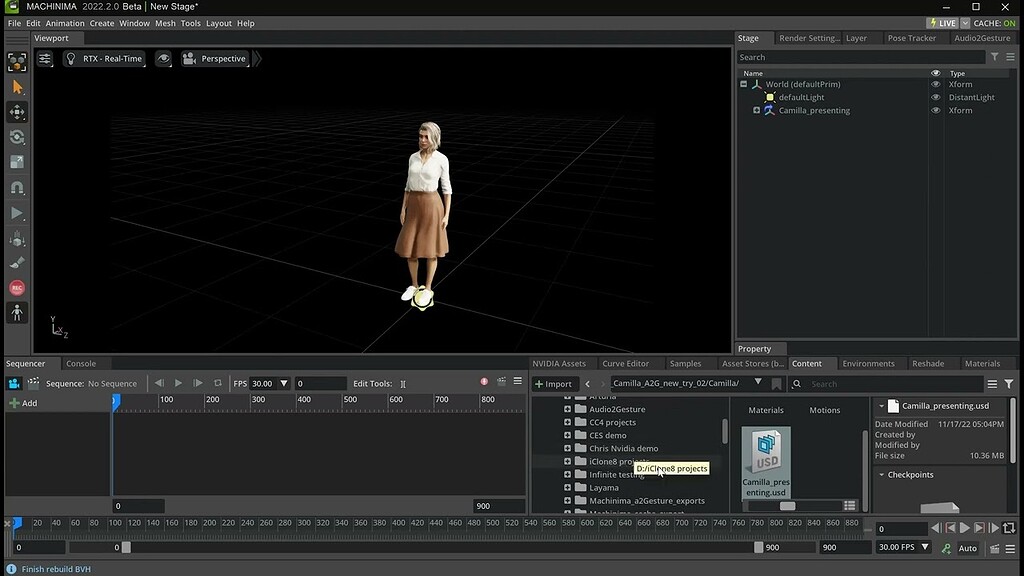Screen dimensions: 1024x576
Task: Toggle the LIVE sync switch in the title bar
Action: click(x=941, y=21)
